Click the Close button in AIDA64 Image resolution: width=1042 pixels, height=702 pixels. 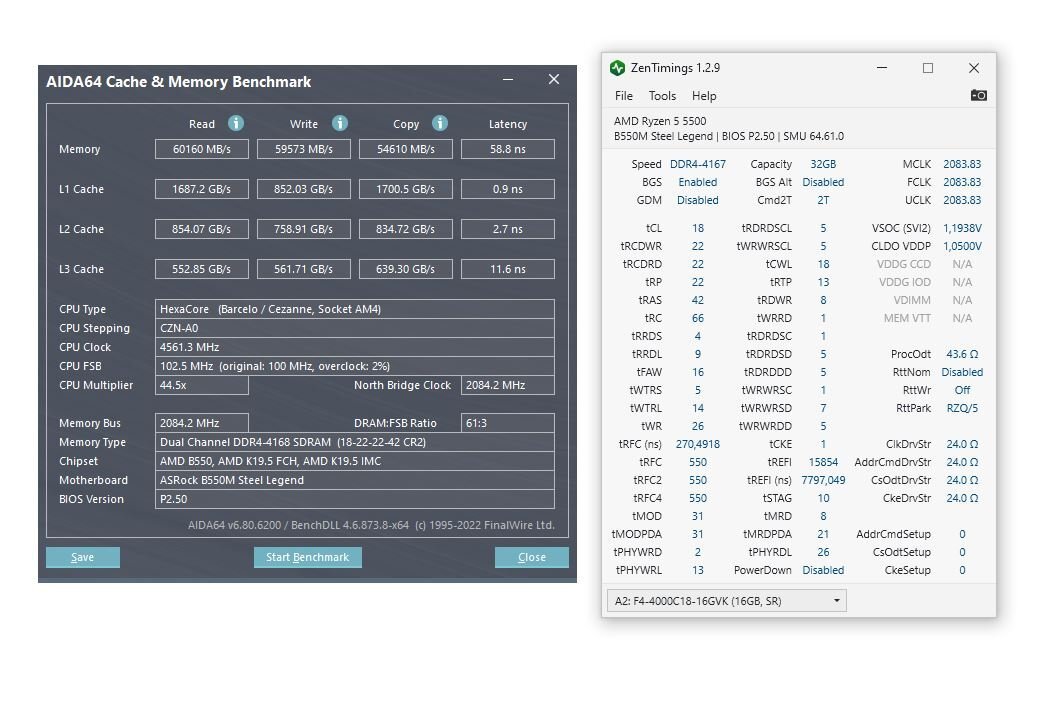click(532, 557)
